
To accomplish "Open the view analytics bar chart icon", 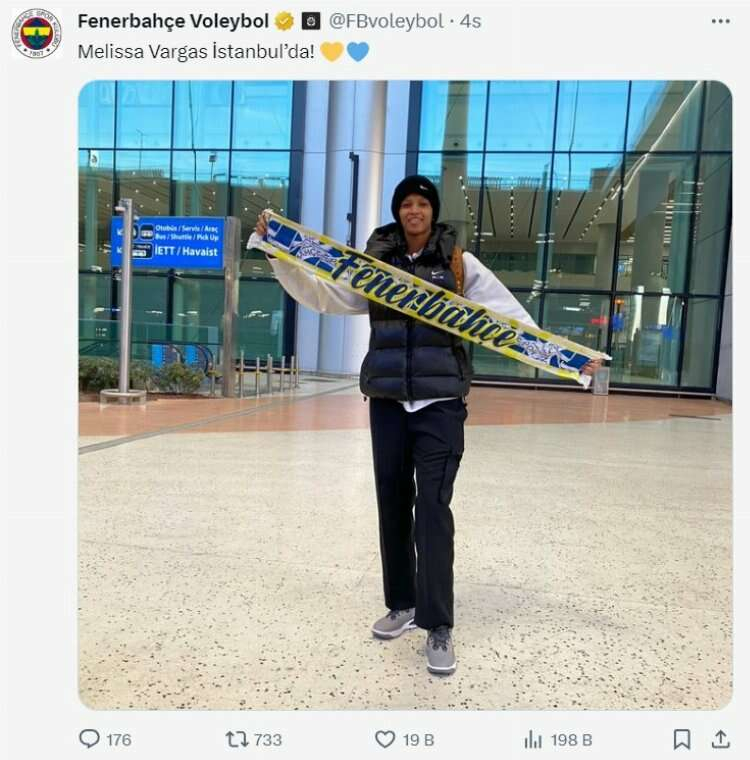I will [x=533, y=740].
